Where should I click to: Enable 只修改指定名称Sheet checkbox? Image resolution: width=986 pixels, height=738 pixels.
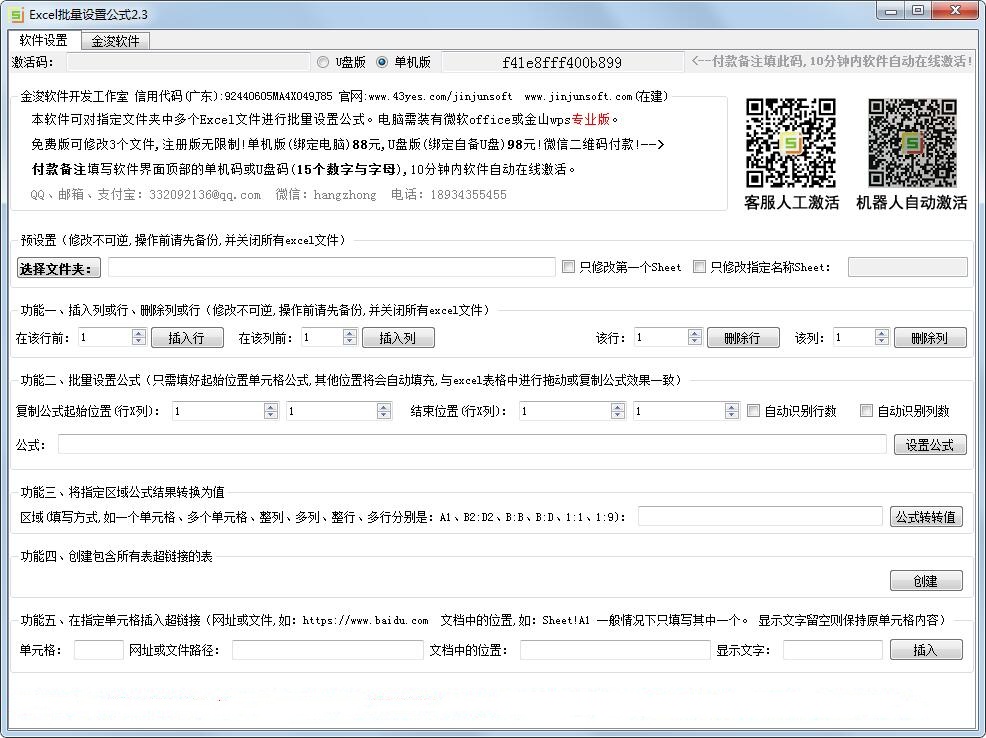click(699, 267)
